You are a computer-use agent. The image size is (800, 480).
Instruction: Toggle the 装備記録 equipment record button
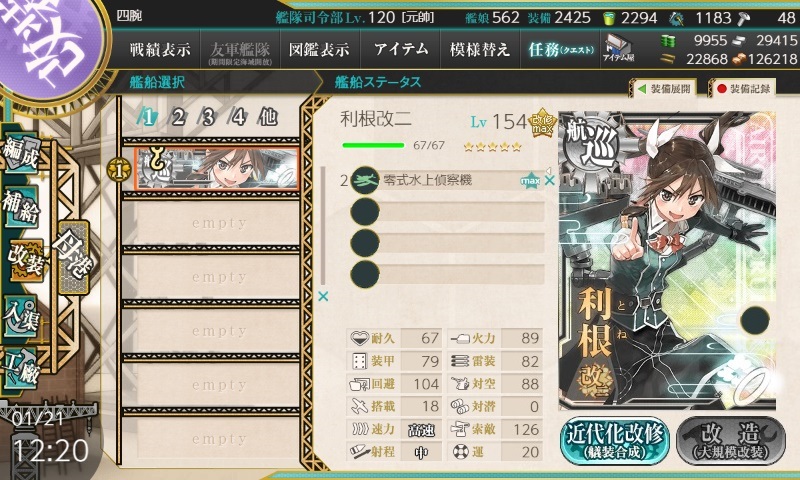[x=743, y=89]
